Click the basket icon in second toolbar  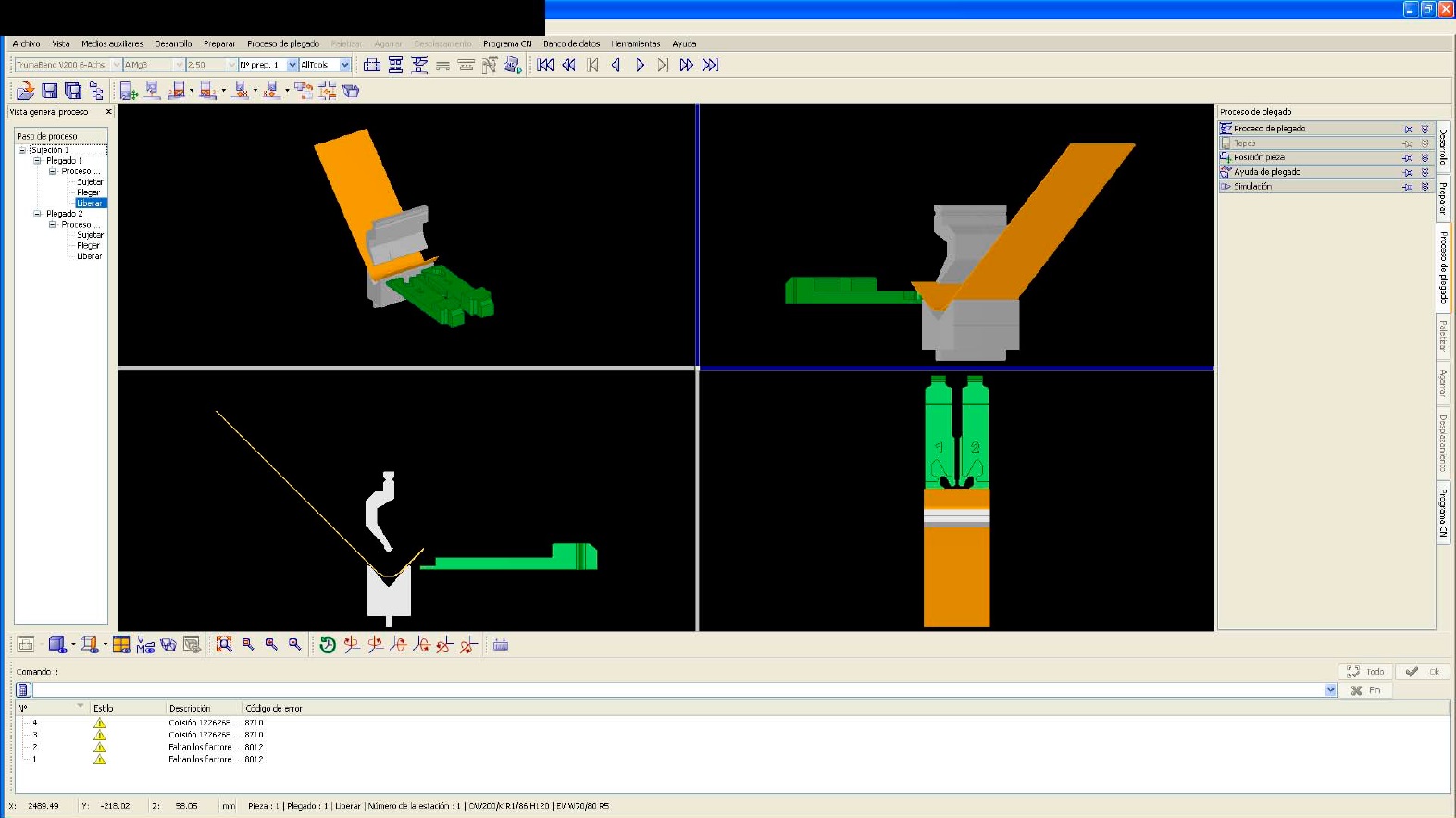[x=351, y=91]
